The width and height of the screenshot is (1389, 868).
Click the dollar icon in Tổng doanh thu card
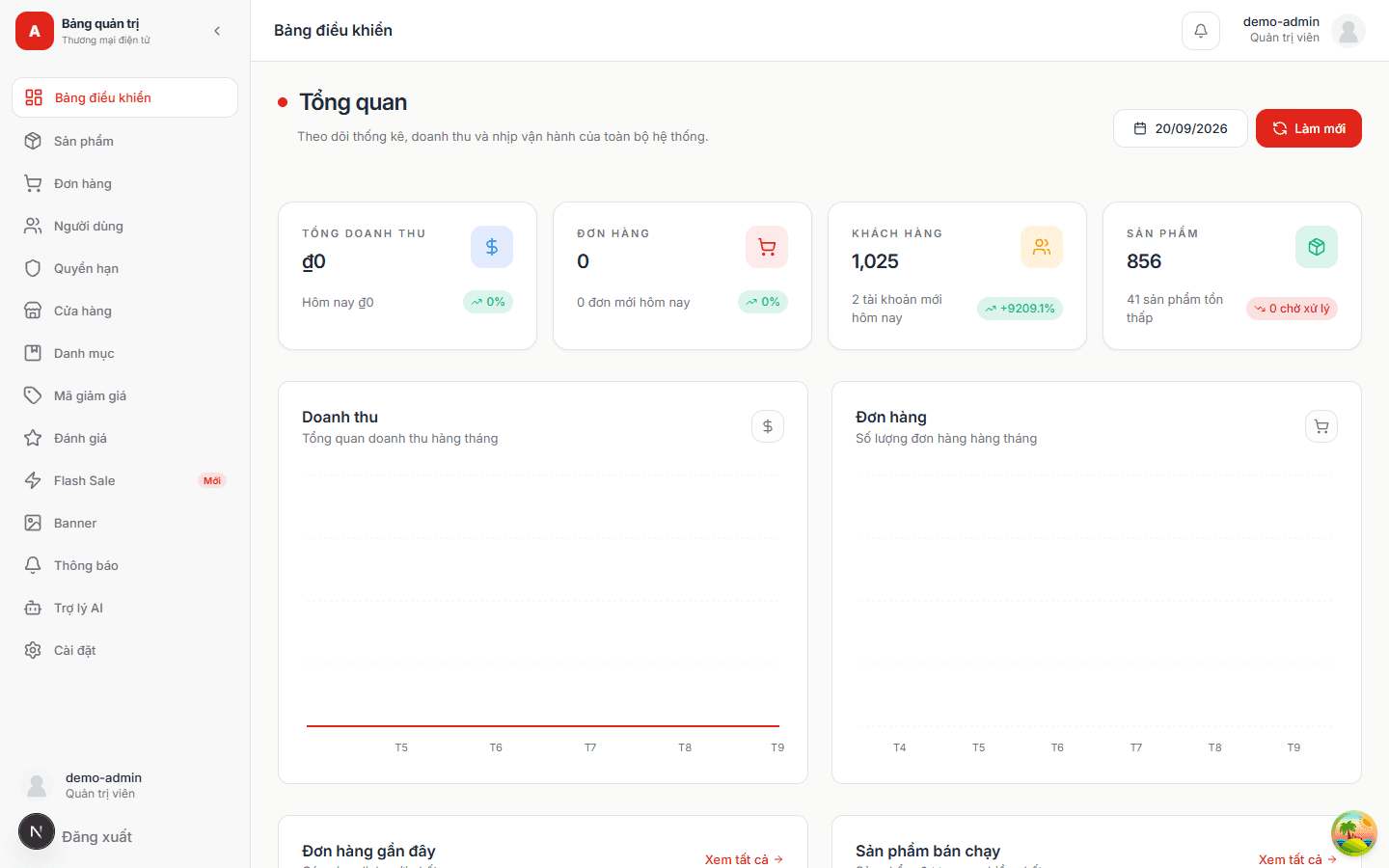coord(492,247)
